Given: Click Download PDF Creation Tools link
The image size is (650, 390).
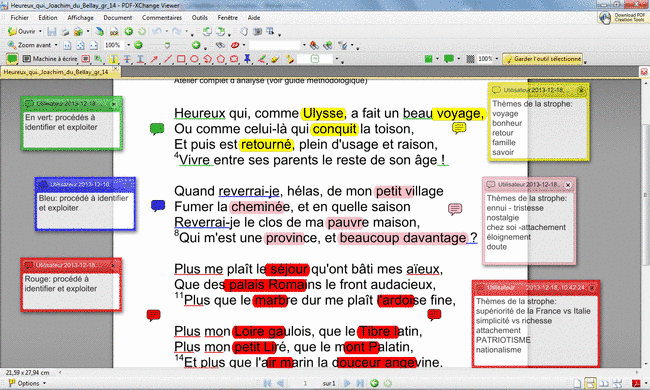Looking at the screenshot, I should click(x=622, y=17).
